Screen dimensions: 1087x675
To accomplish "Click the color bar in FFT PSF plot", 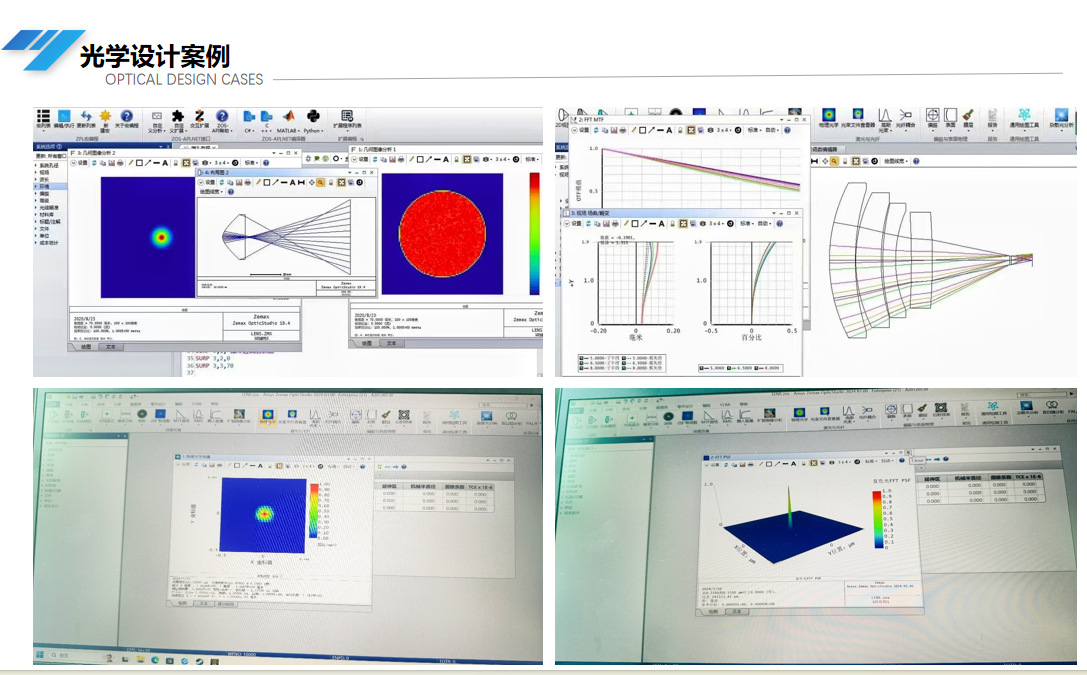I will tap(878, 520).
